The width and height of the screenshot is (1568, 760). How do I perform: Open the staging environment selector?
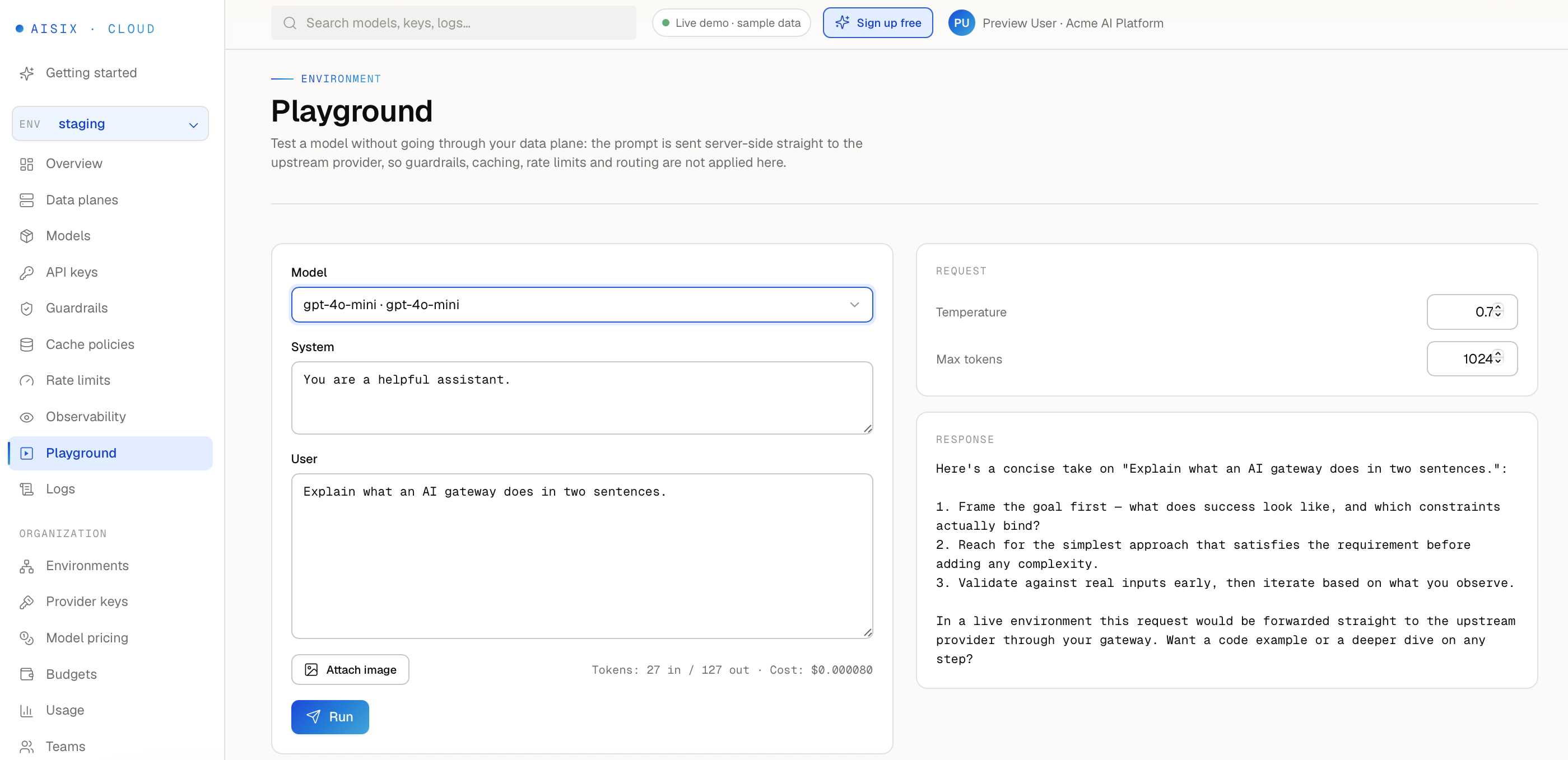click(110, 124)
